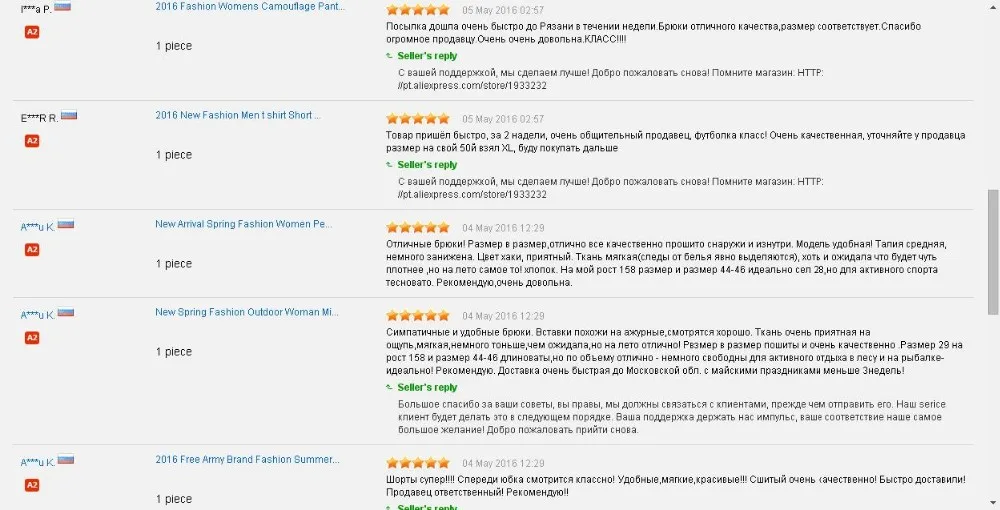Click star rating of the Men t shirt review
This screenshot has height=510, width=1000.
point(418,119)
